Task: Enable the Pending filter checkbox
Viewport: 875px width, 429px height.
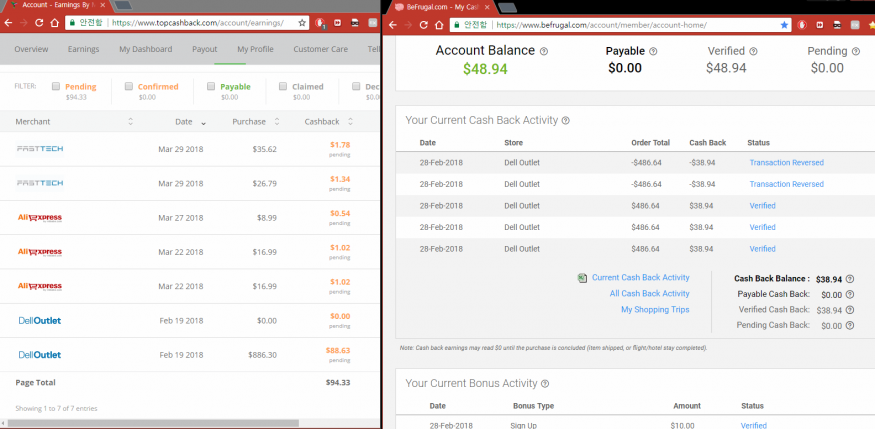Action: click(x=56, y=87)
